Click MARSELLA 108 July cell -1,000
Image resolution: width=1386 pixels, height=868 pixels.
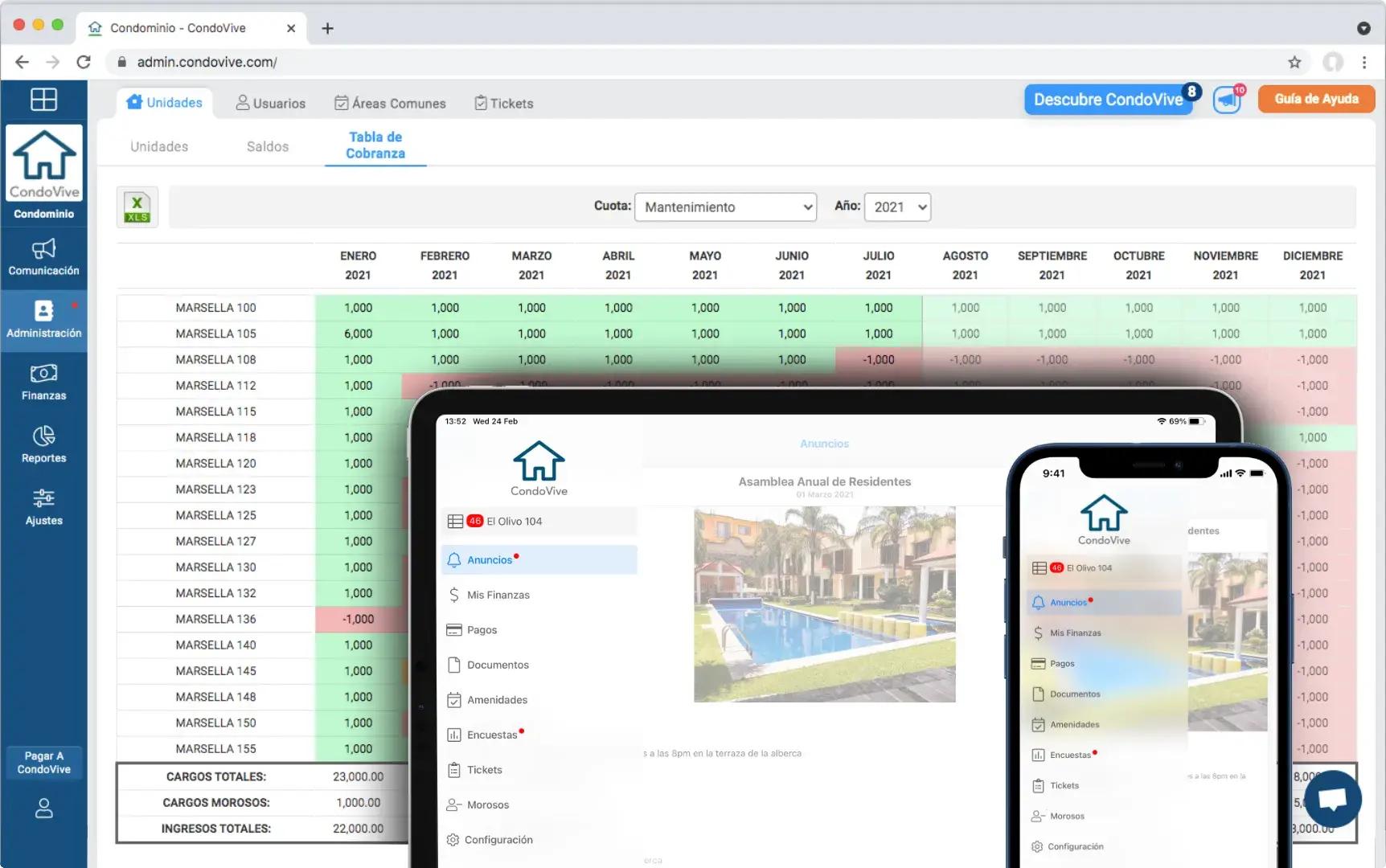pos(879,359)
